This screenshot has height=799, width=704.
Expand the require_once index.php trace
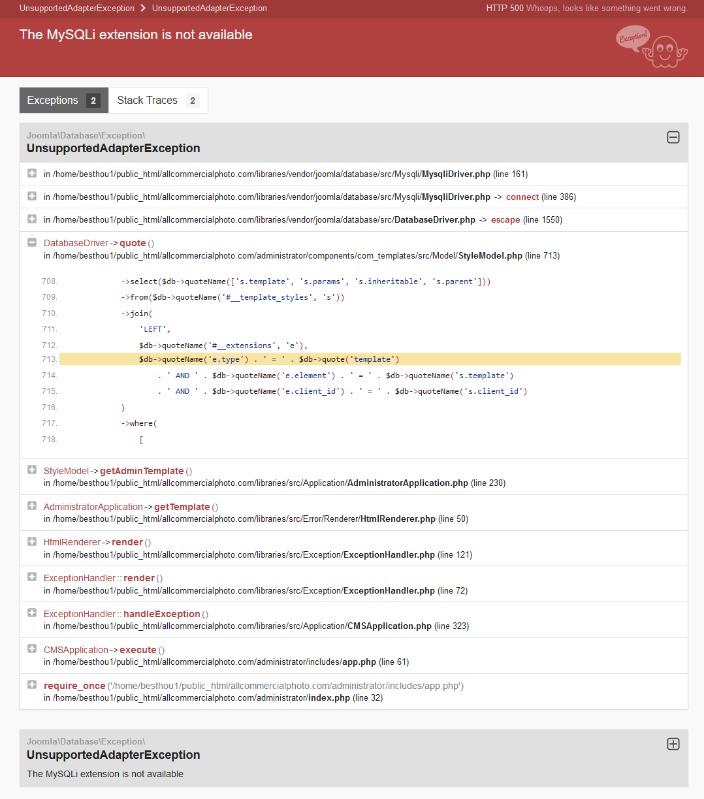(32, 684)
